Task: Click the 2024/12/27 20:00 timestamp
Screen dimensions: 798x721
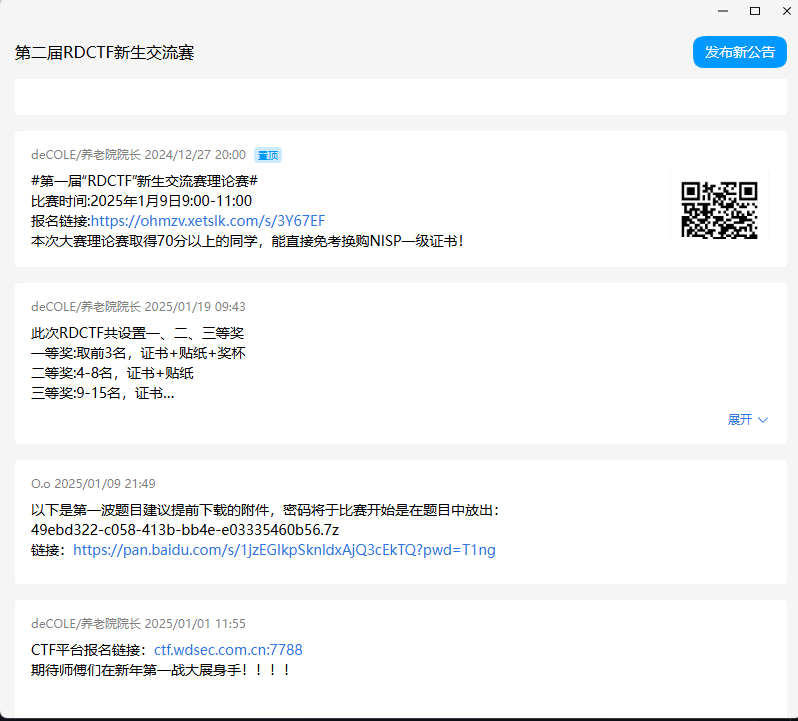Action: point(195,155)
